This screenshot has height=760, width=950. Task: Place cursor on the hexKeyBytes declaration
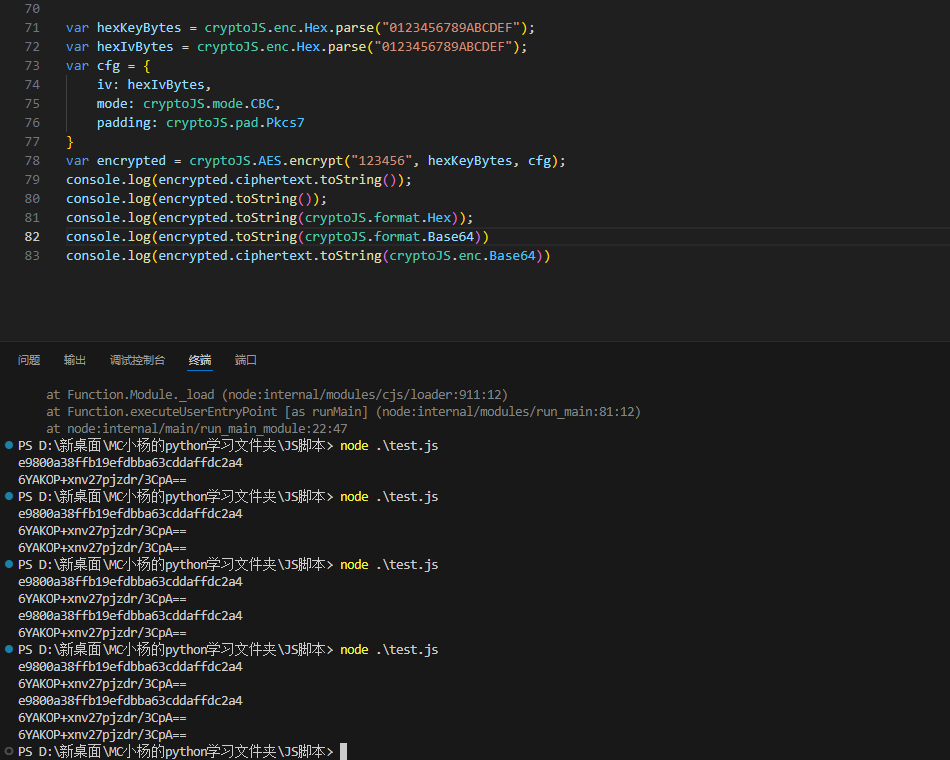click(138, 28)
